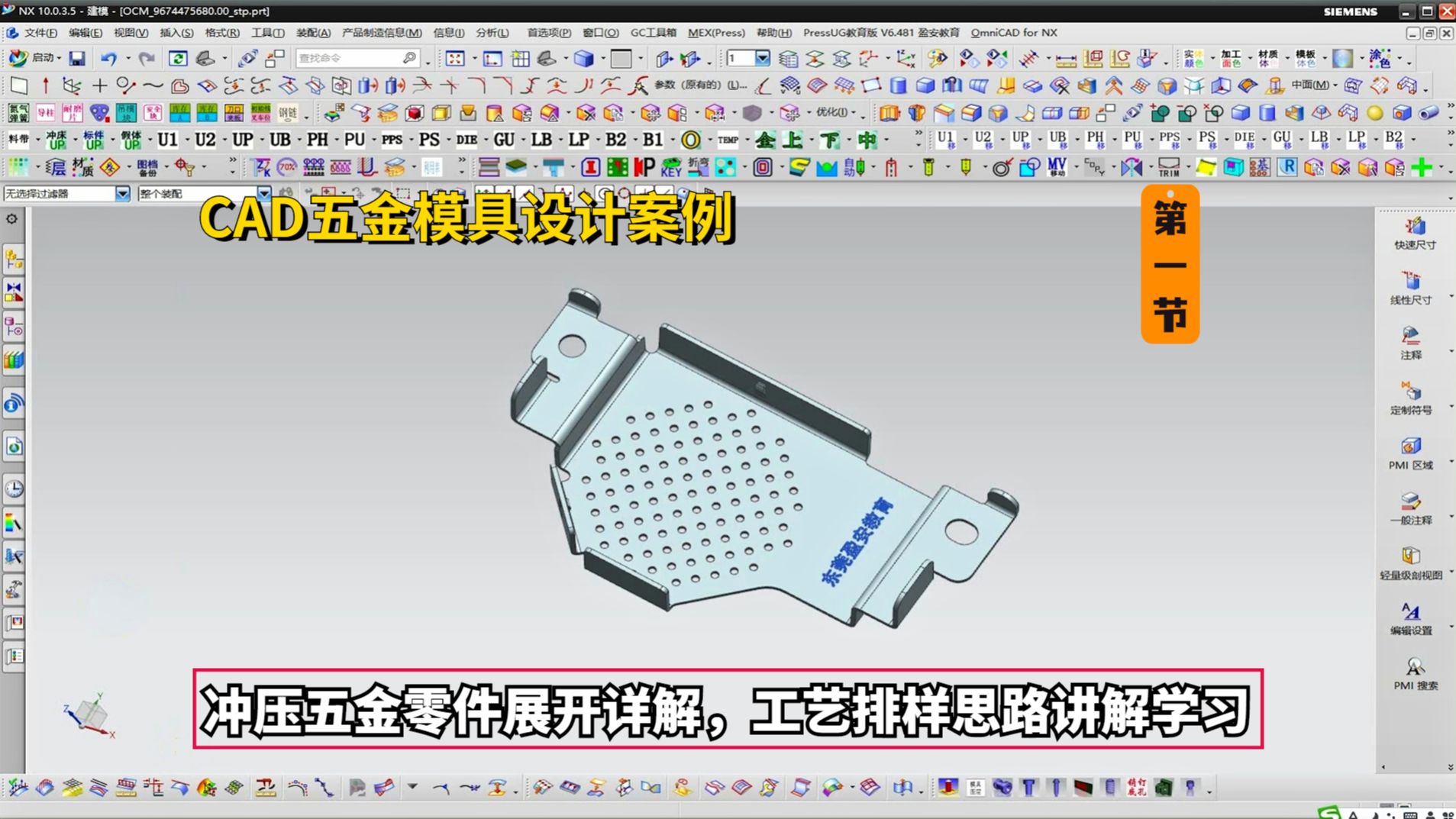Click the history clock icon in sidebar
Image resolution: width=1456 pixels, height=819 pixels.
[x=14, y=489]
